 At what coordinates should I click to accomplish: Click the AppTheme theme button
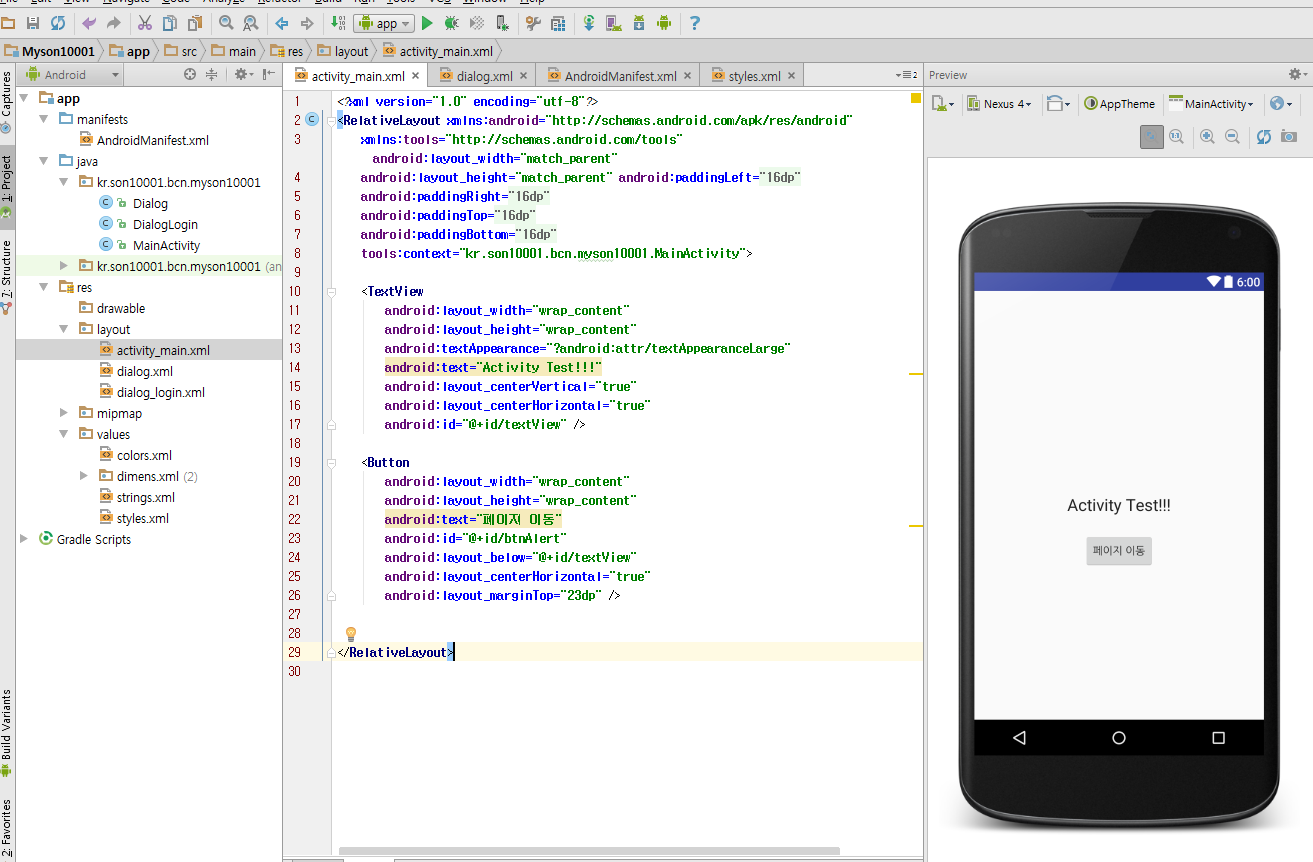[1120, 104]
